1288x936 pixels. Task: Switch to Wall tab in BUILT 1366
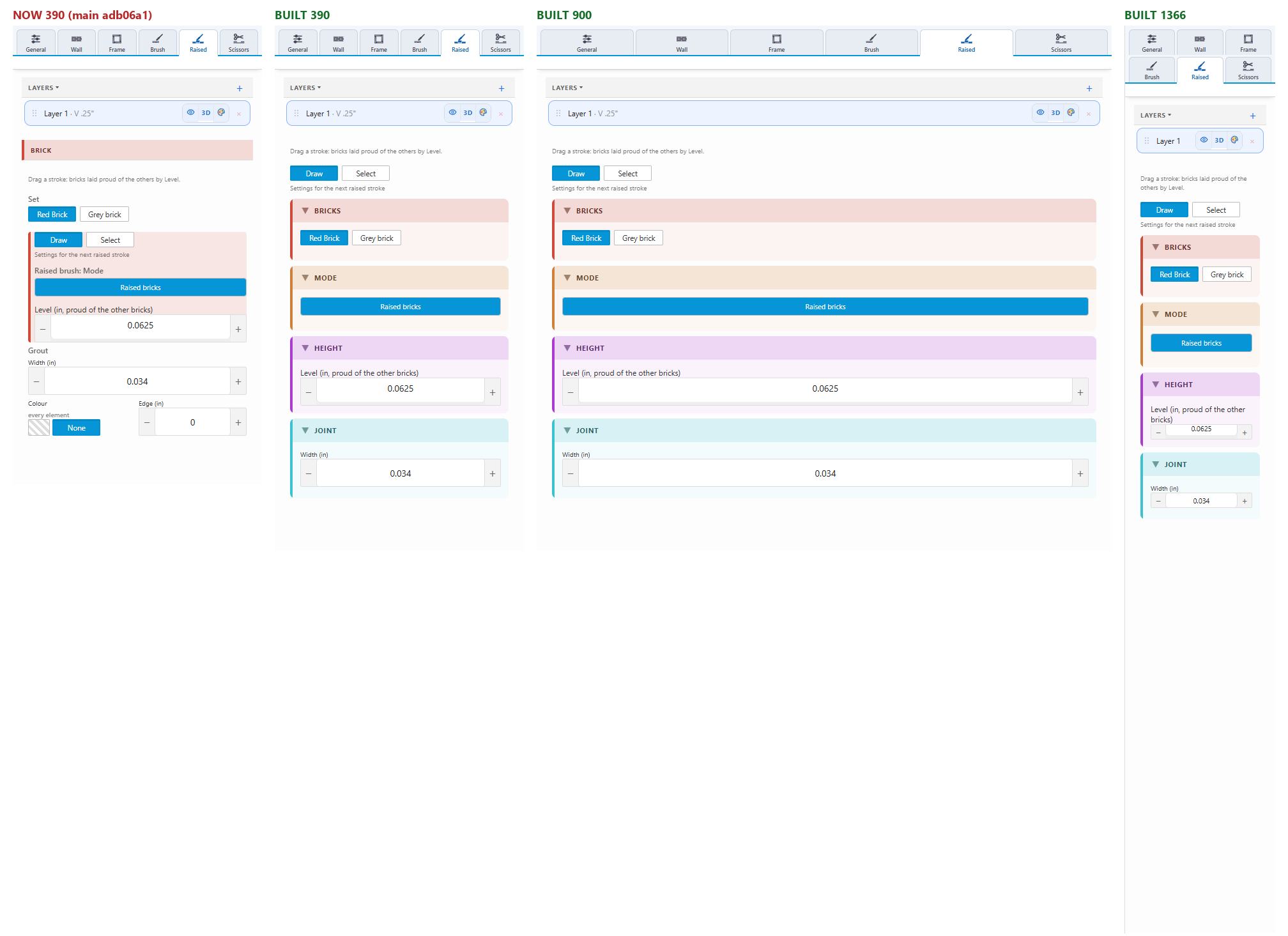(1200, 42)
